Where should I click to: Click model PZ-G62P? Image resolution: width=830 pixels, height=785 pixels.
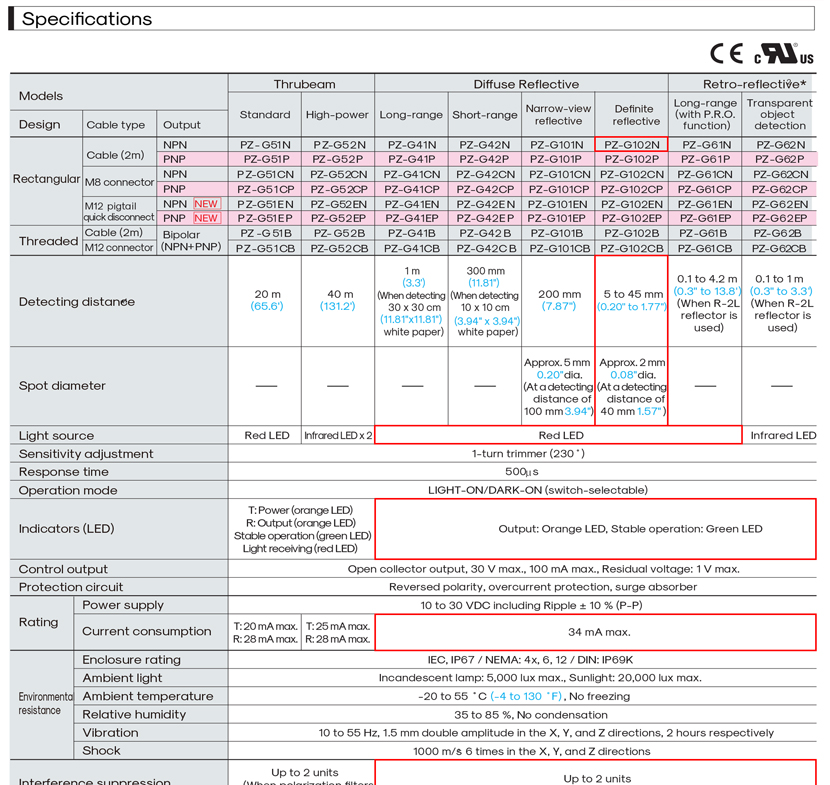click(779, 159)
